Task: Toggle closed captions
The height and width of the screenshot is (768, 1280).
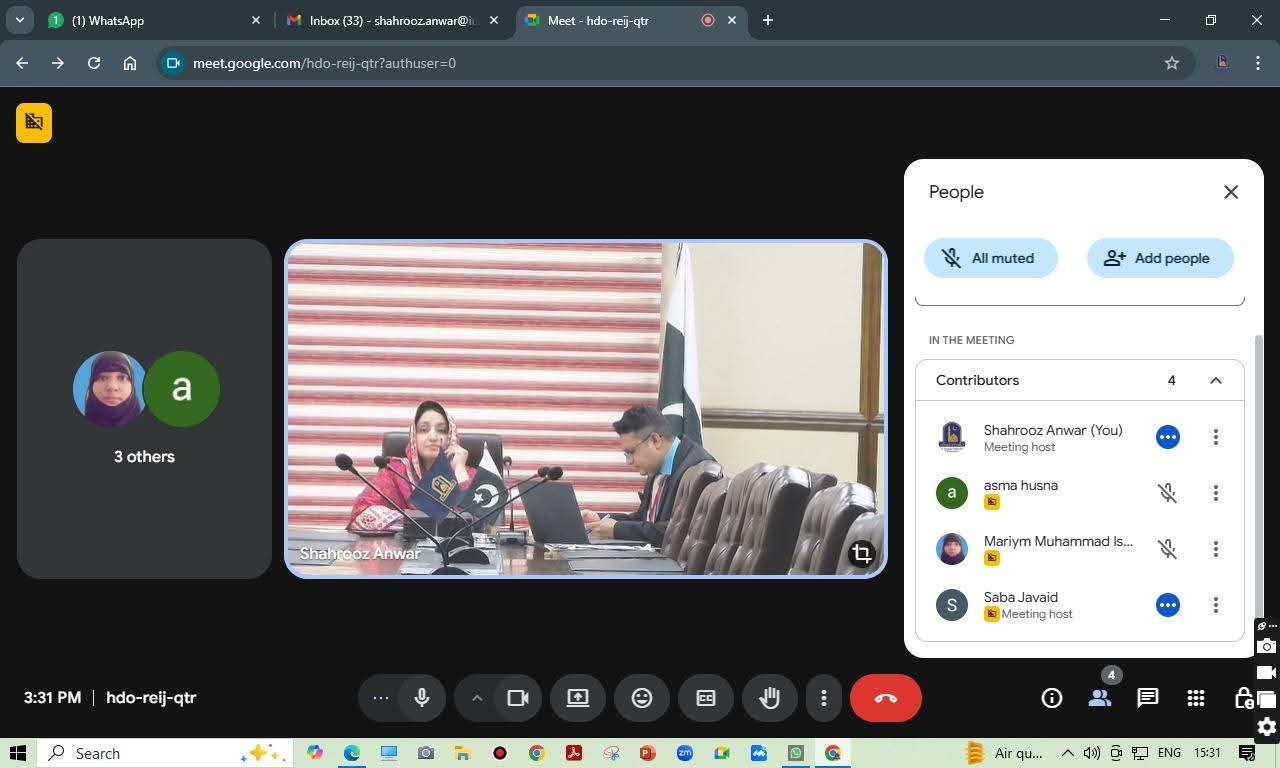Action: tap(706, 698)
